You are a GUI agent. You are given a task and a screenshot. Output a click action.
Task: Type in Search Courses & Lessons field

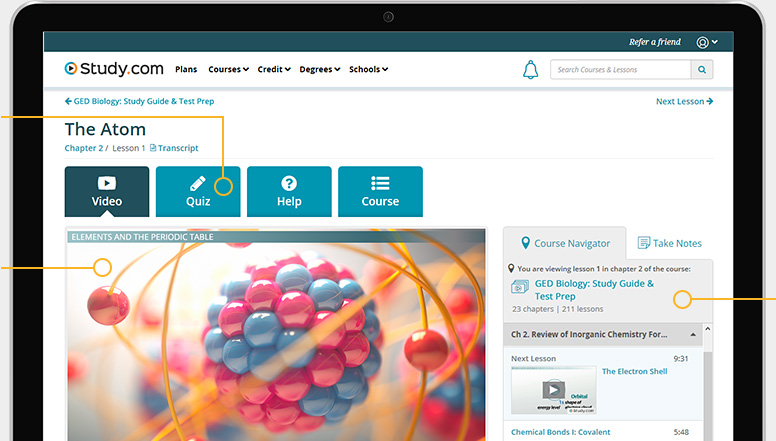620,70
